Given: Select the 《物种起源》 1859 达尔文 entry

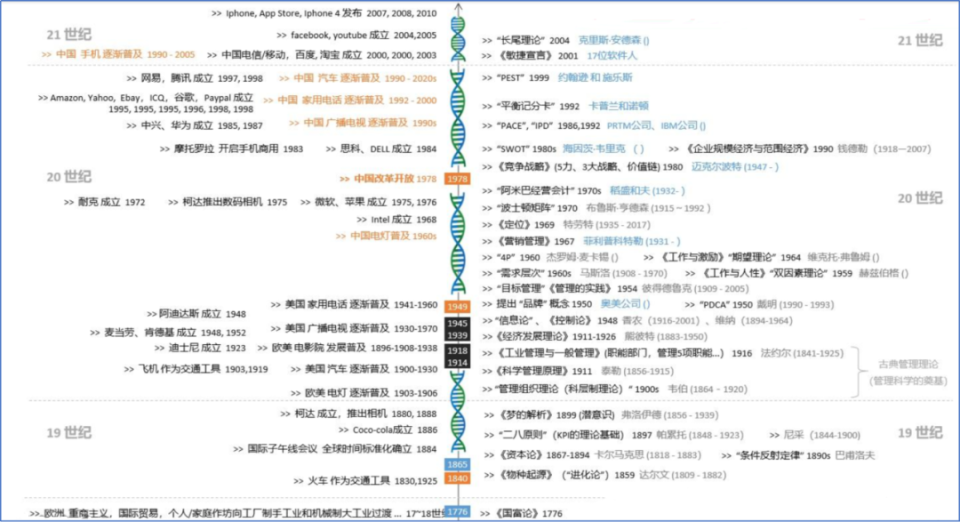Looking at the screenshot, I should 605,475.
